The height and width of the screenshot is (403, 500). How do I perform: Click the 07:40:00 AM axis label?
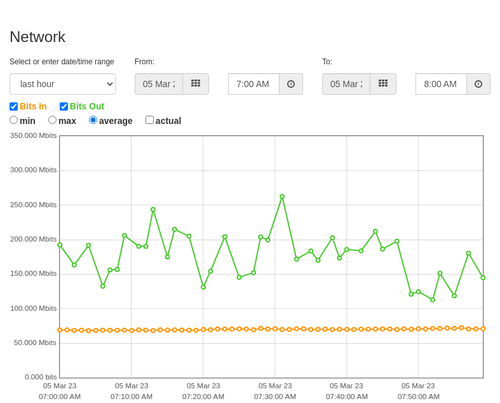click(347, 397)
